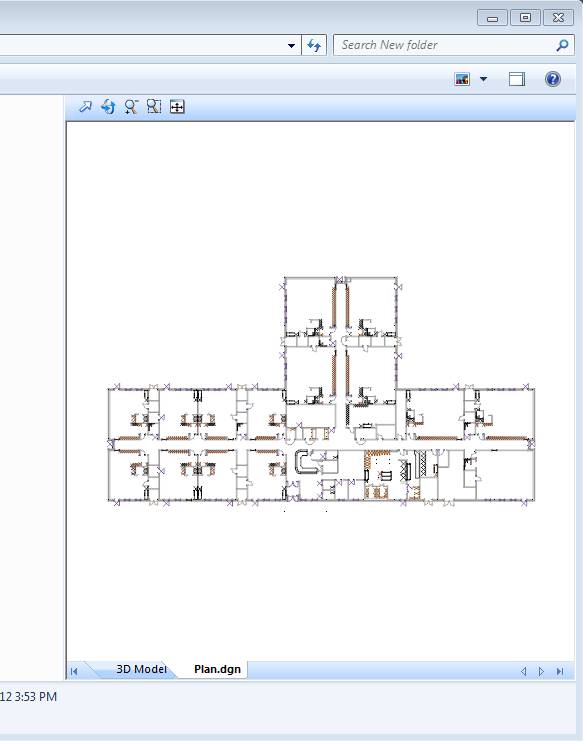Viewport: 583px width, 741px height.
Task: Open the address bar history dropdown
Action: [x=292, y=45]
